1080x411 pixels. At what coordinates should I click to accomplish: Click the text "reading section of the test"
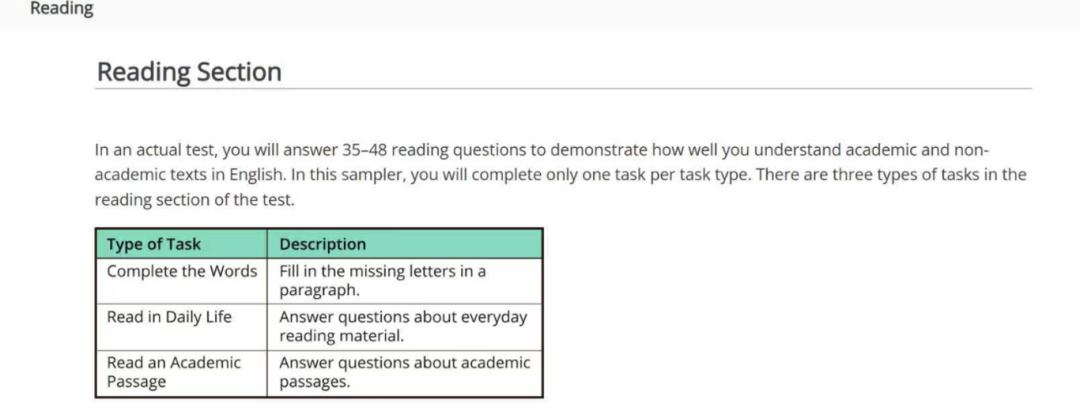coord(194,200)
